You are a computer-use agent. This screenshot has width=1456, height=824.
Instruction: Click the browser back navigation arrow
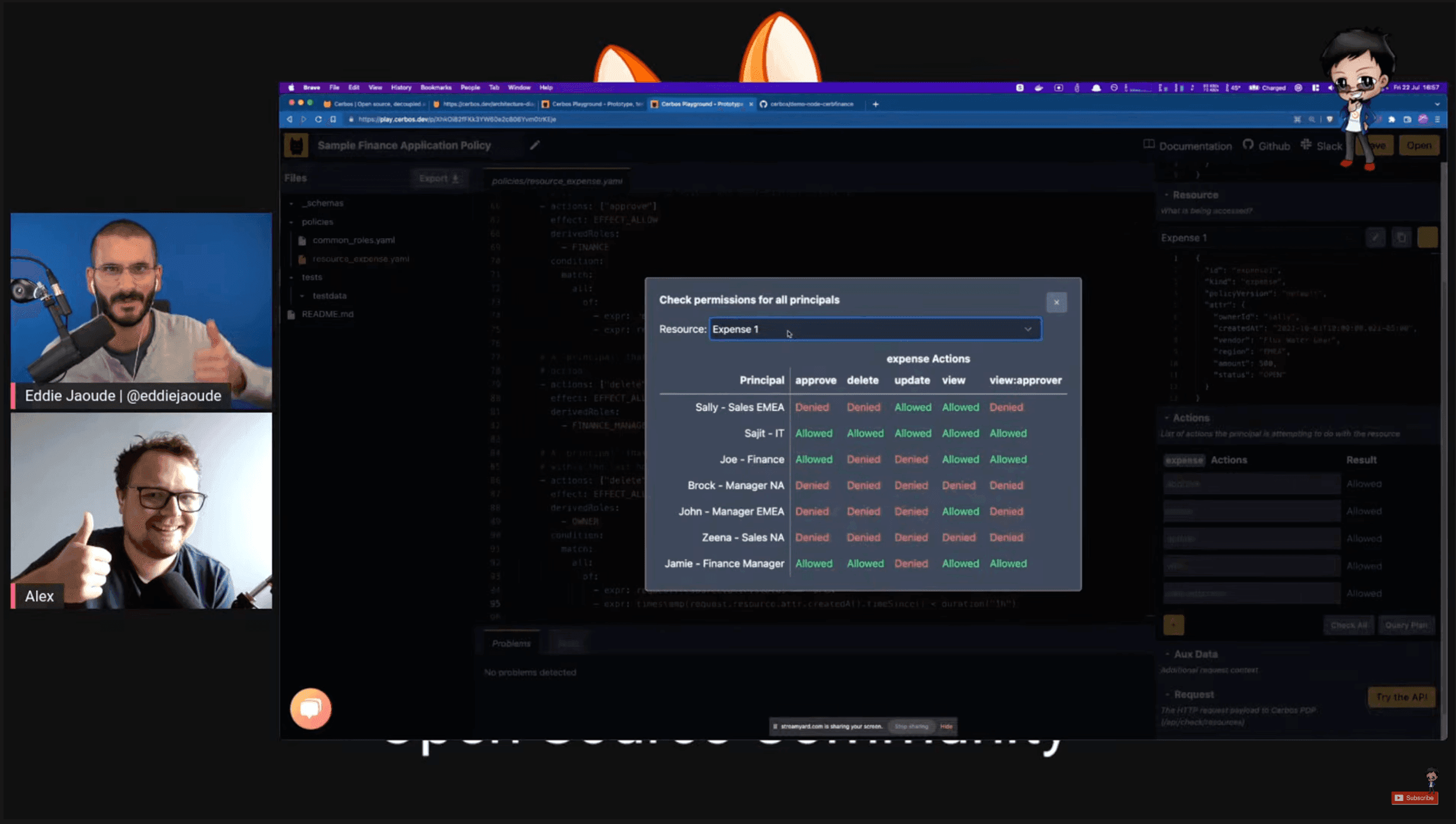coord(289,119)
